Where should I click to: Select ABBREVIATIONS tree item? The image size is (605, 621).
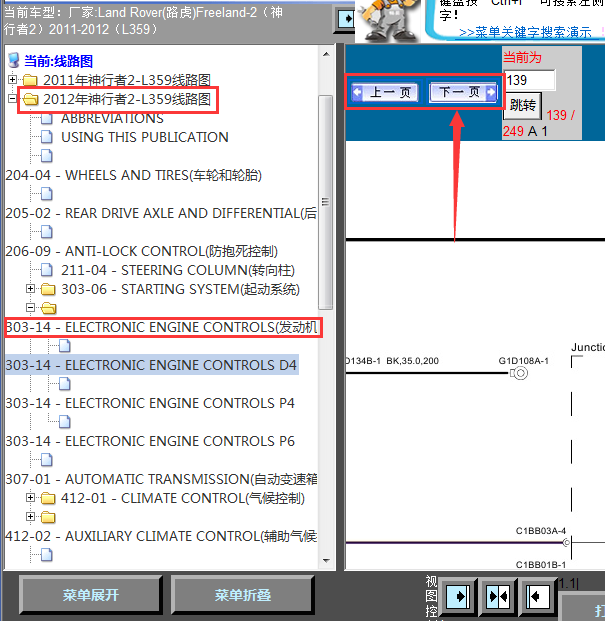112,118
